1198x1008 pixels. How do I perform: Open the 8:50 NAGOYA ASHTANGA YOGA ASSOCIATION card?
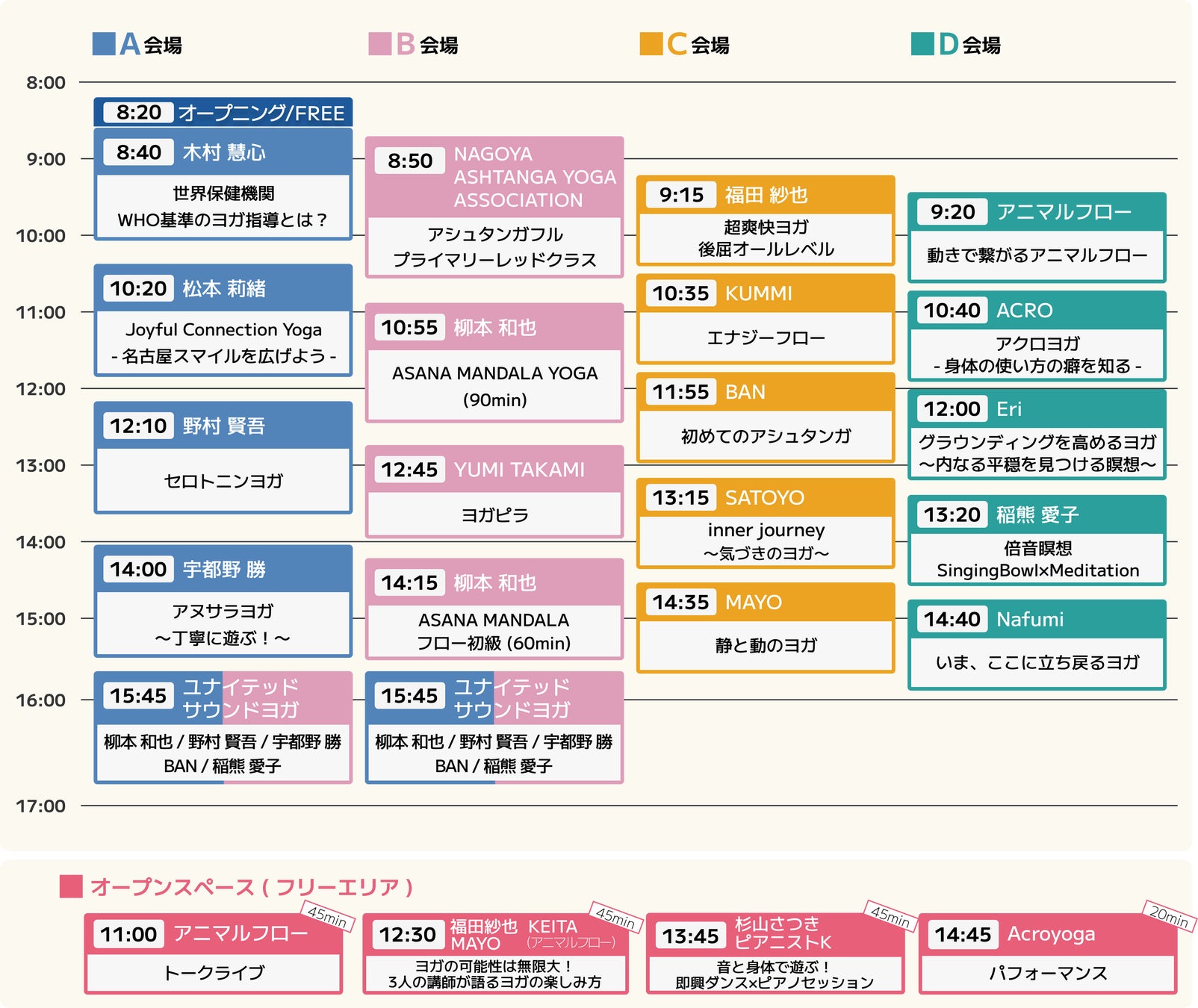click(494, 207)
